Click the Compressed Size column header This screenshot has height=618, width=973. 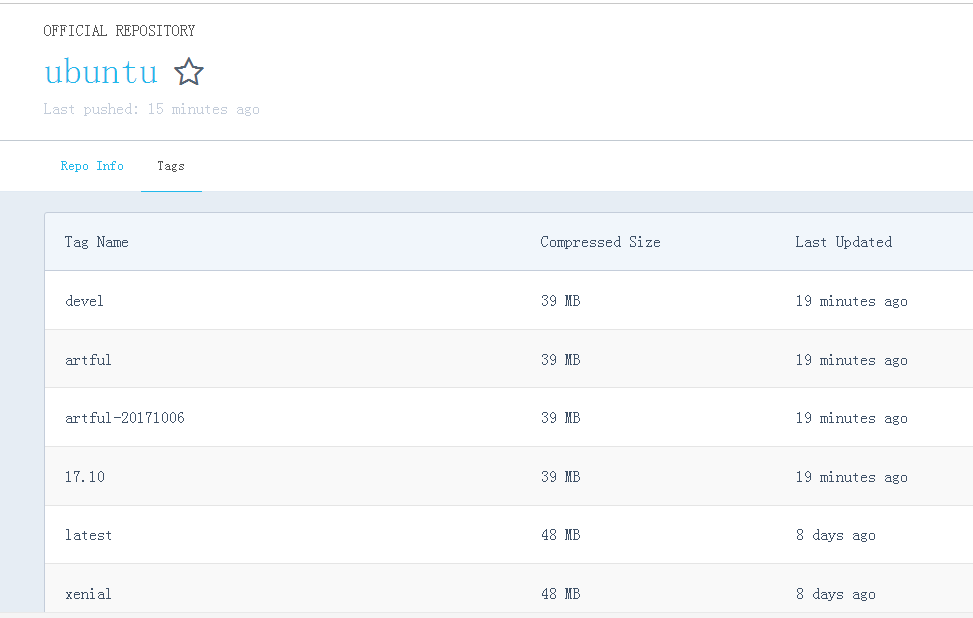[600, 242]
